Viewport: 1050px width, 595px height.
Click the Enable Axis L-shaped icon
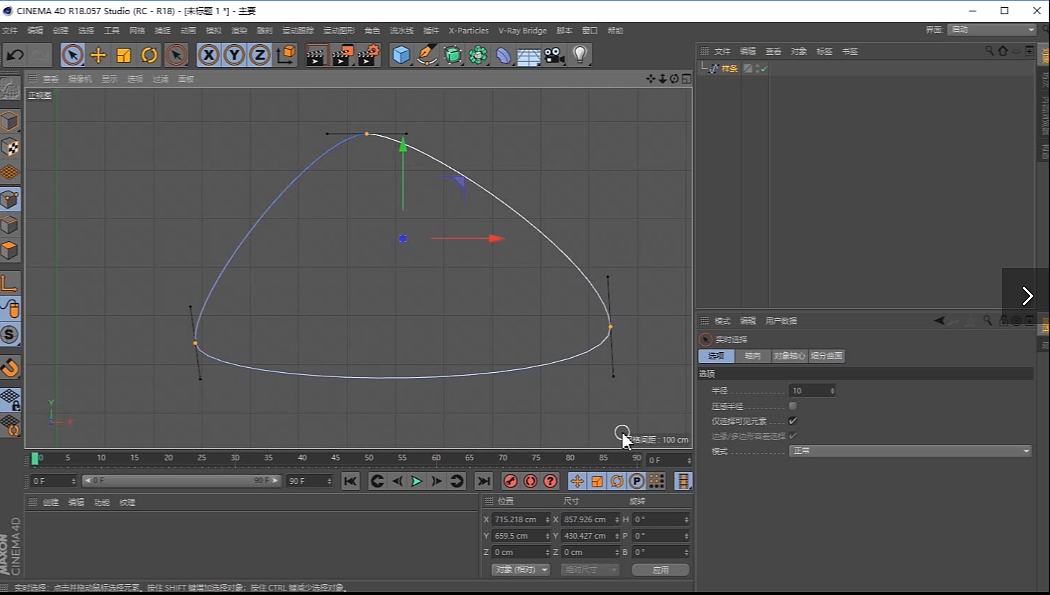tap(10, 283)
